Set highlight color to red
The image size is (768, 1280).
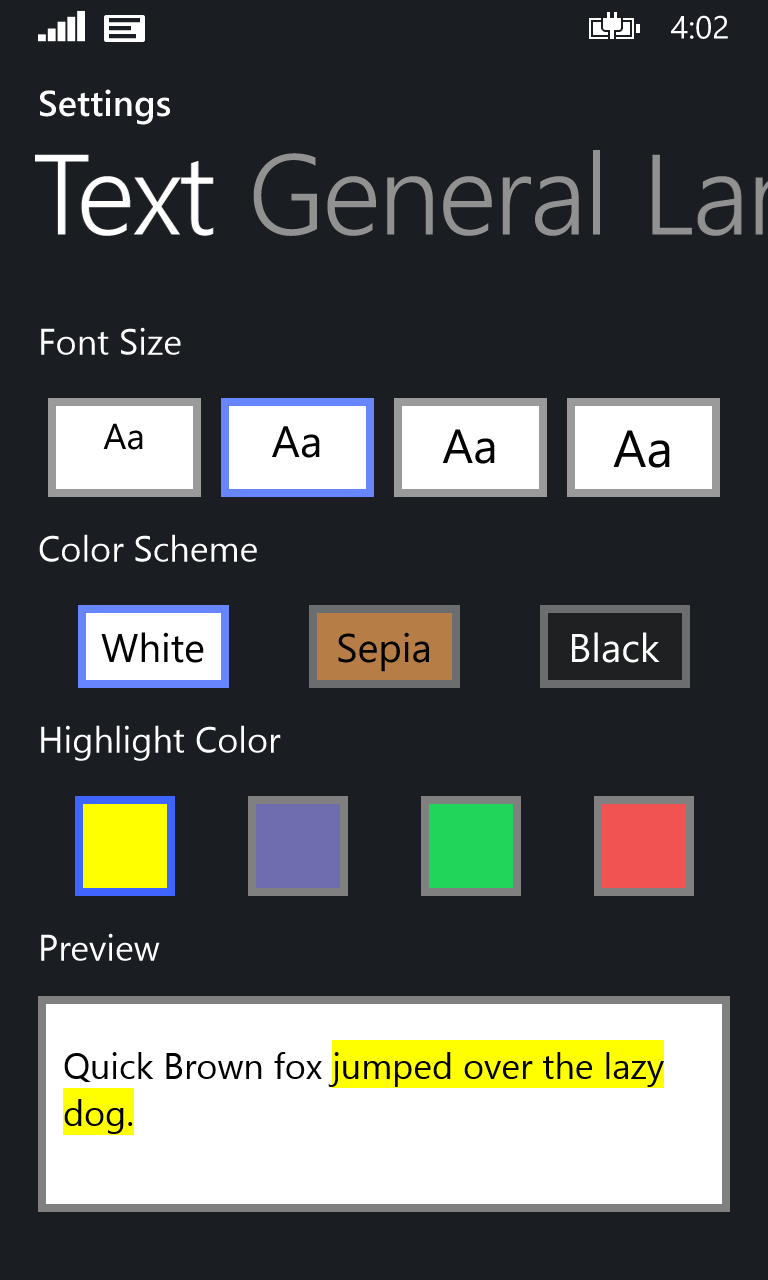(x=643, y=846)
